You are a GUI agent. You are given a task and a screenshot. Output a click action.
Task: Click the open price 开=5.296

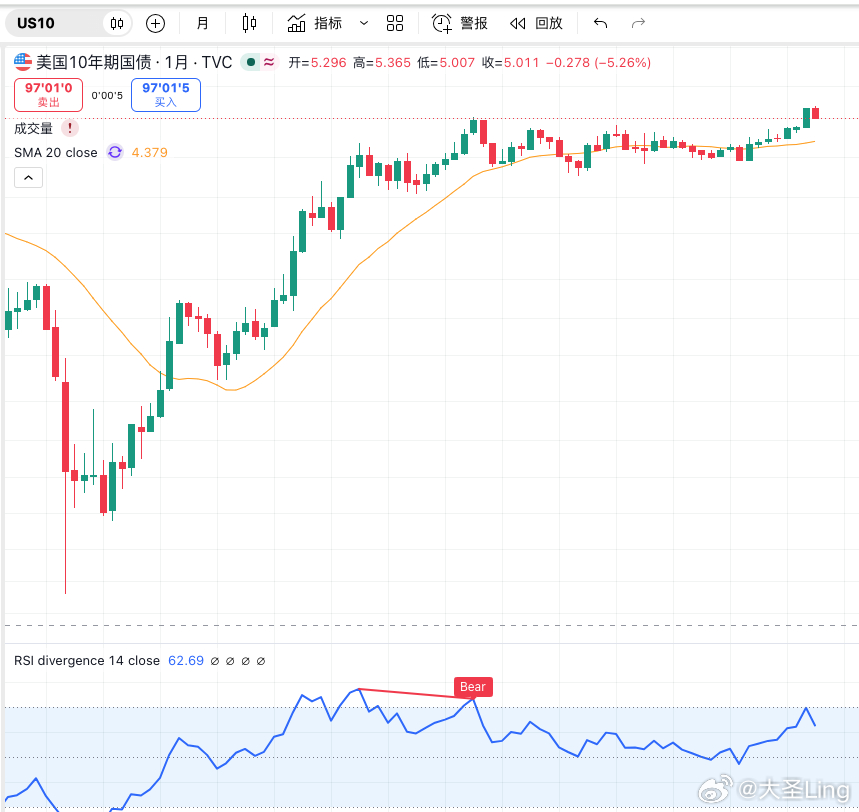[318, 62]
